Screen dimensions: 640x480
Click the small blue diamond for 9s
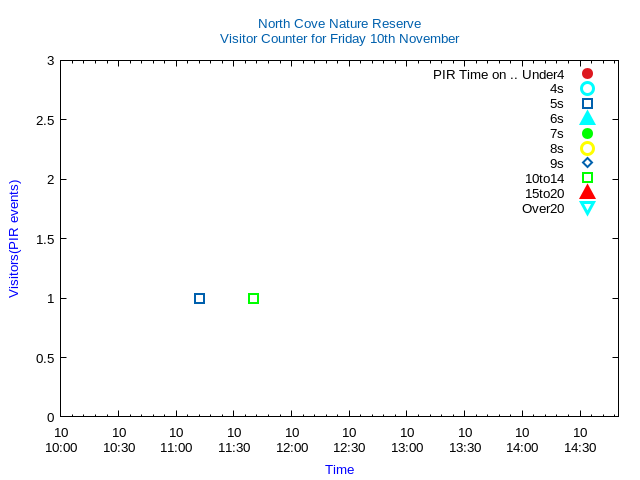[x=587, y=163]
